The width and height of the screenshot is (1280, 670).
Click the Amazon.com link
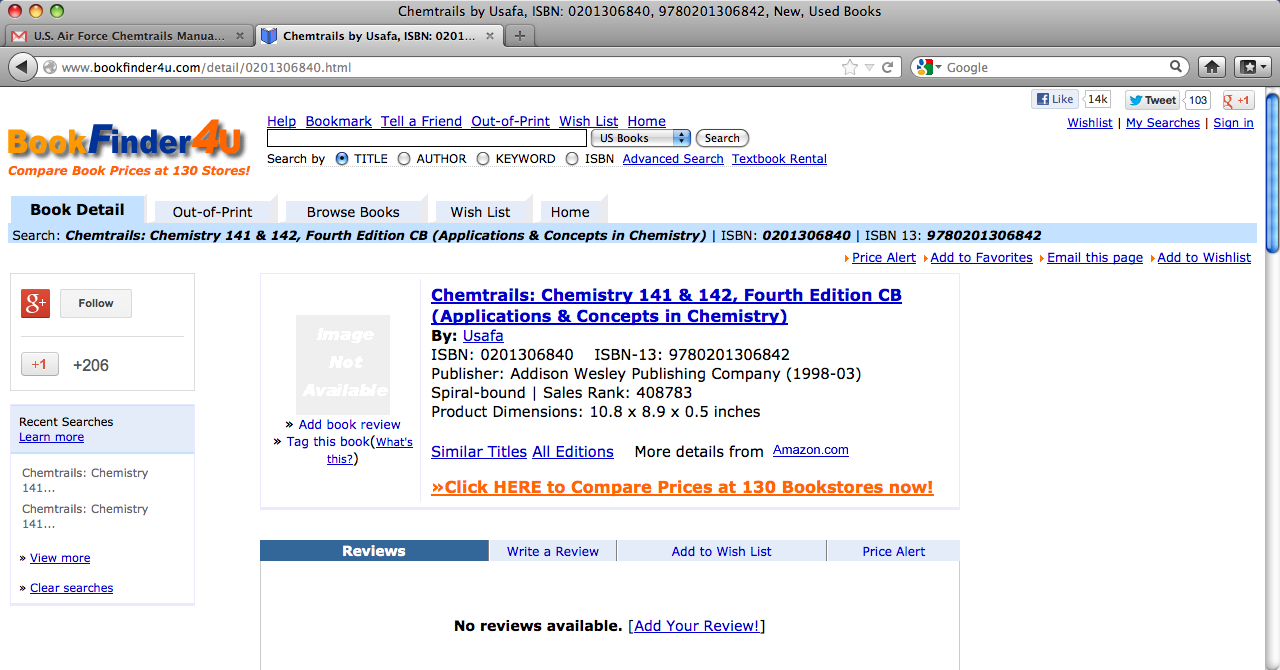pyautogui.click(x=811, y=450)
